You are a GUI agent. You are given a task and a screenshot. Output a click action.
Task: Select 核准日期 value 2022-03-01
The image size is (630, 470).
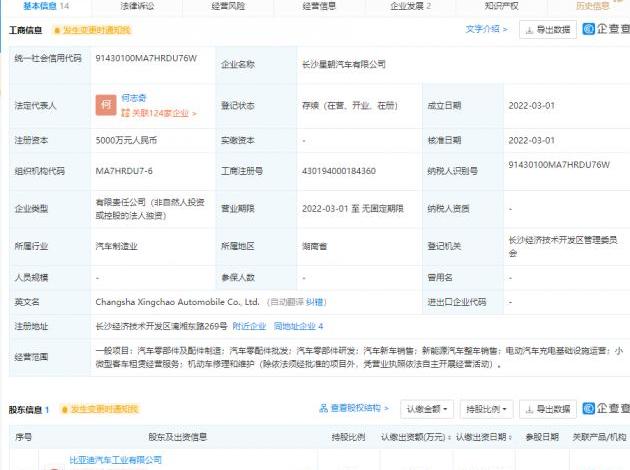pyautogui.click(x=532, y=140)
